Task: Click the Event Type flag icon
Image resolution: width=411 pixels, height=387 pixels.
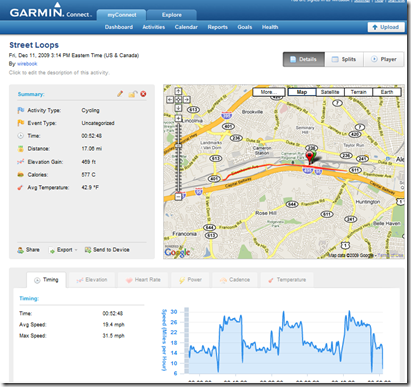Action: (x=21, y=123)
